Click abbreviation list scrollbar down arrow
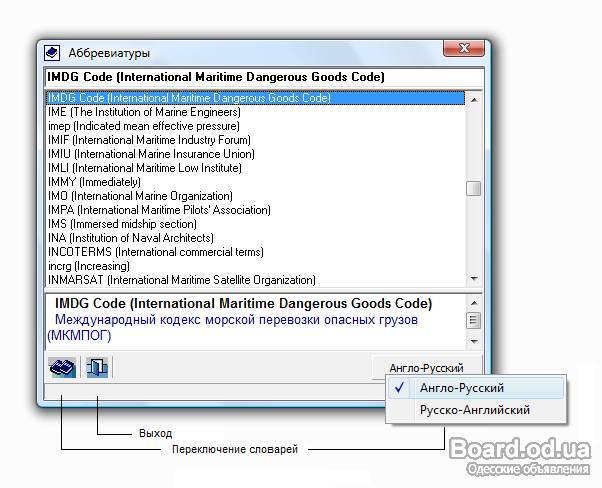This screenshot has width=602, height=488. (x=474, y=279)
